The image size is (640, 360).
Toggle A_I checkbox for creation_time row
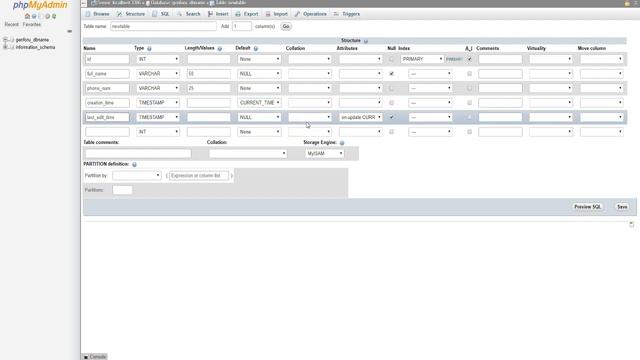click(469, 103)
